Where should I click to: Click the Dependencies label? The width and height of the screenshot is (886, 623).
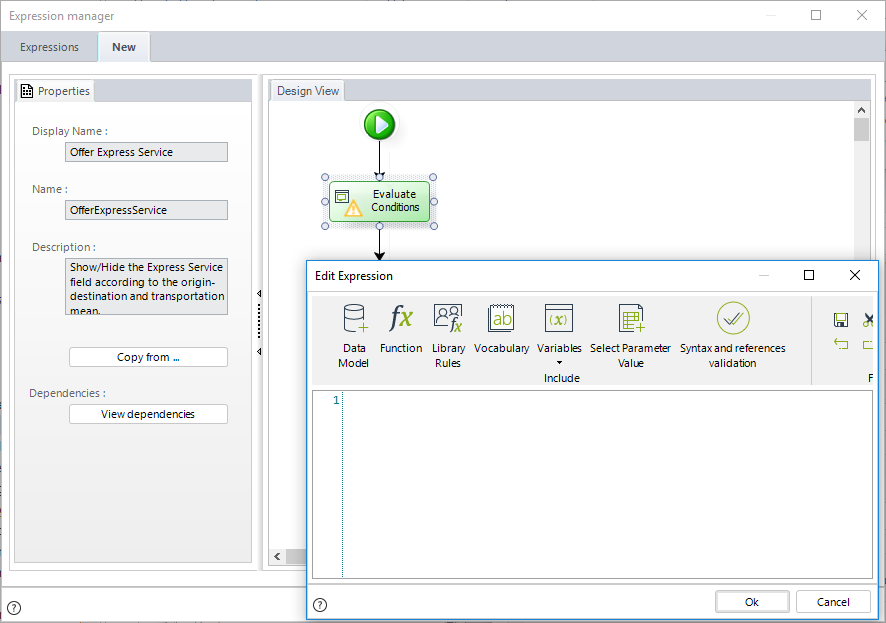pos(67,393)
